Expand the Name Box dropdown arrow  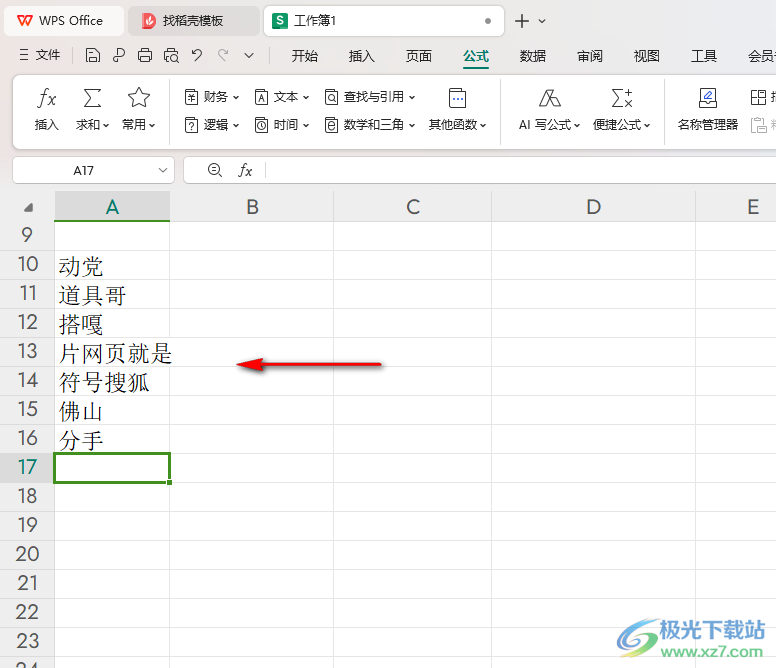point(163,170)
